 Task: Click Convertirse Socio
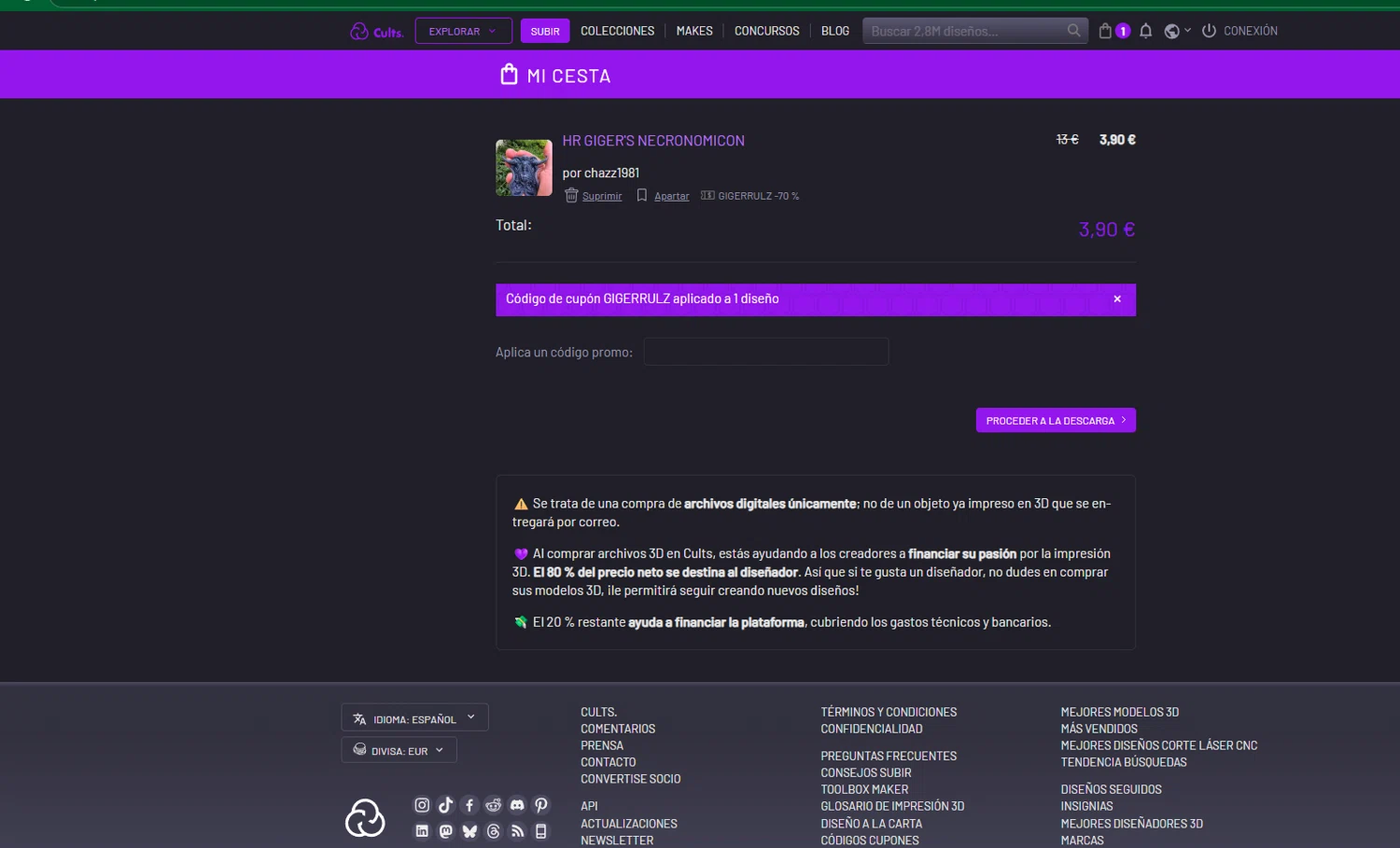pyautogui.click(x=631, y=779)
